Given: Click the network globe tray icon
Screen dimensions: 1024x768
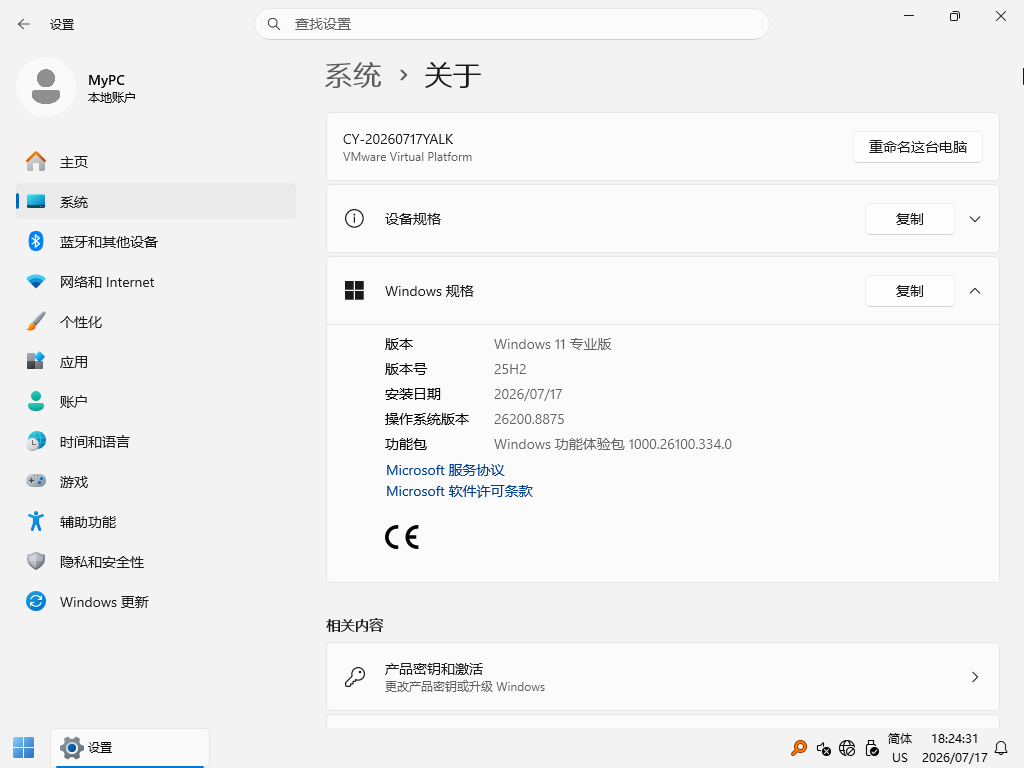Looking at the screenshot, I should [x=847, y=748].
